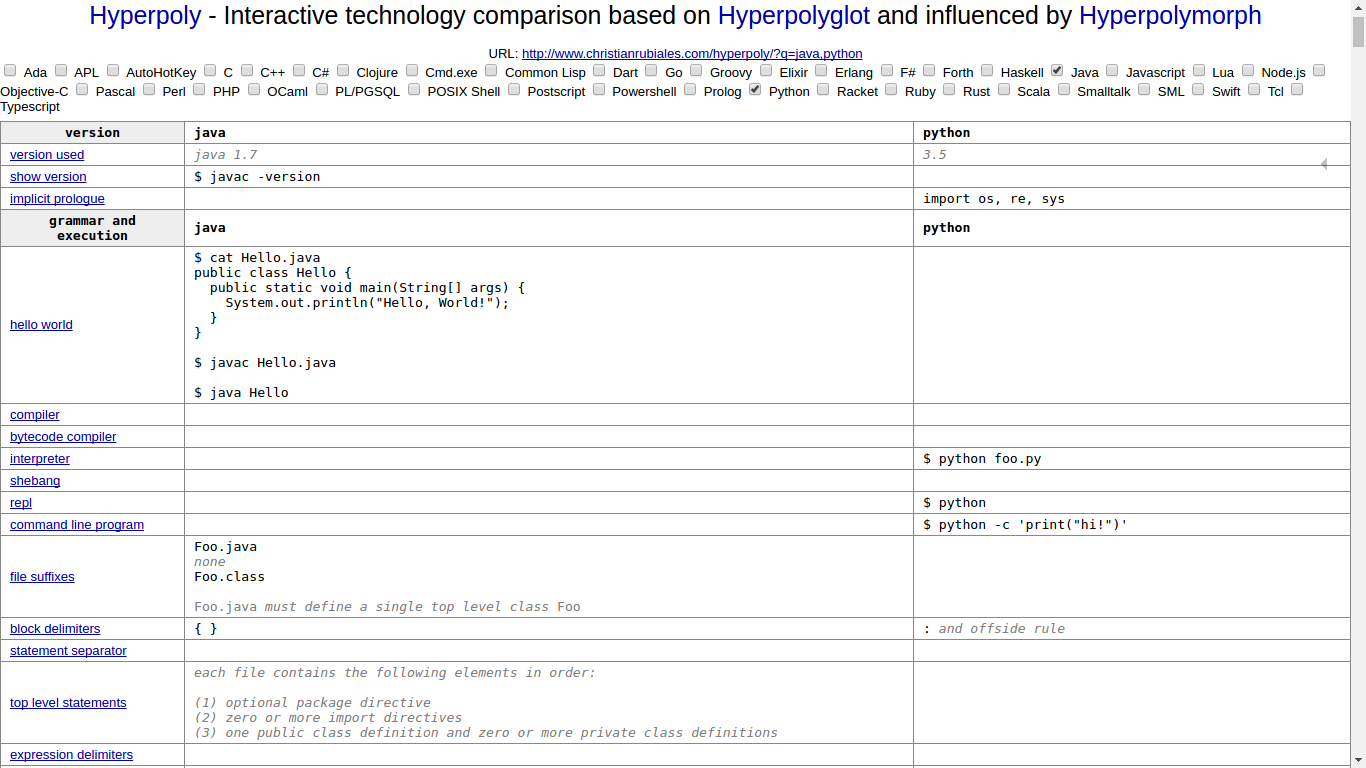Follow the 'compiler' link
The height and width of the screenshot is (768, 1366).
(x=35, y=415)
